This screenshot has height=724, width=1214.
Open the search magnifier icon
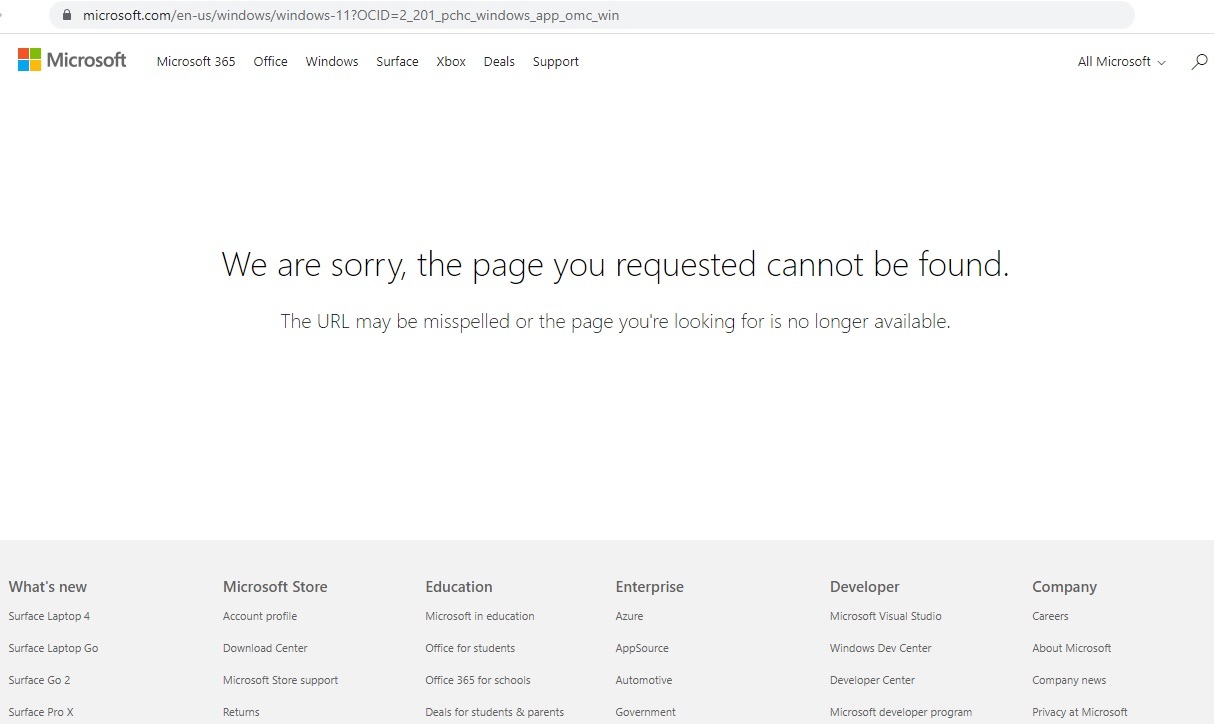1199,61
